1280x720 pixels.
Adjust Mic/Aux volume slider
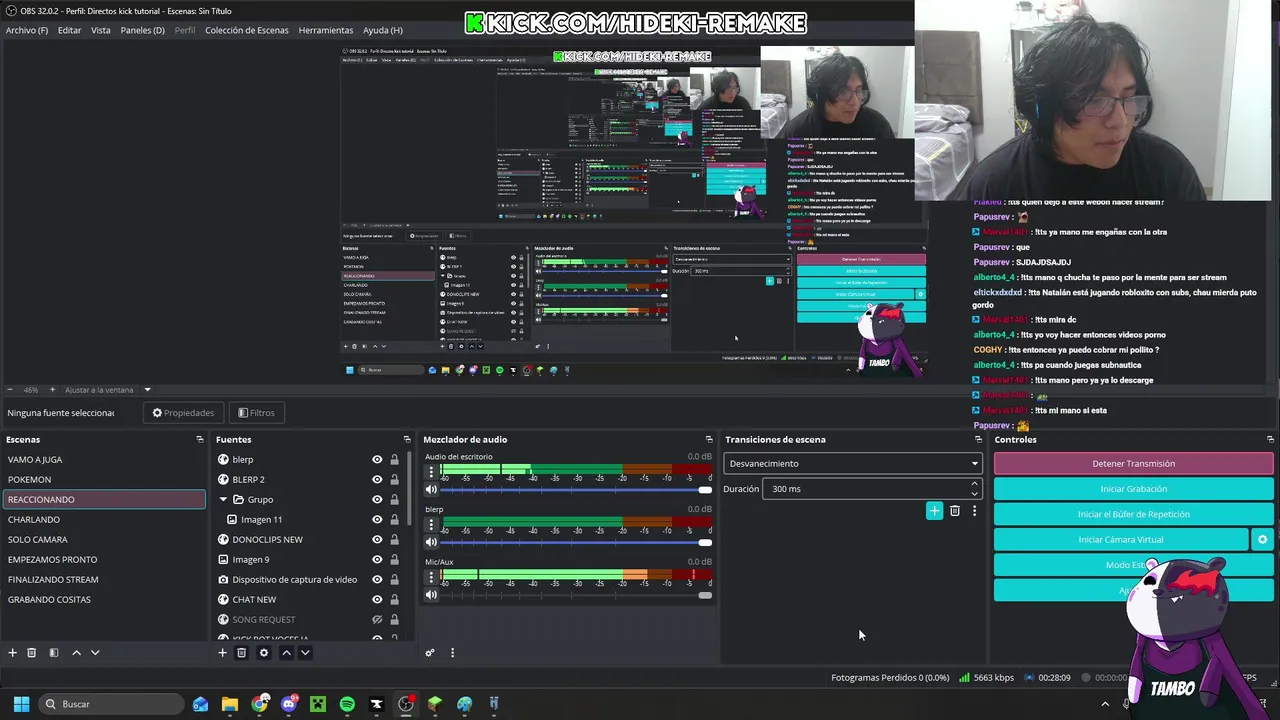point(576,595)
